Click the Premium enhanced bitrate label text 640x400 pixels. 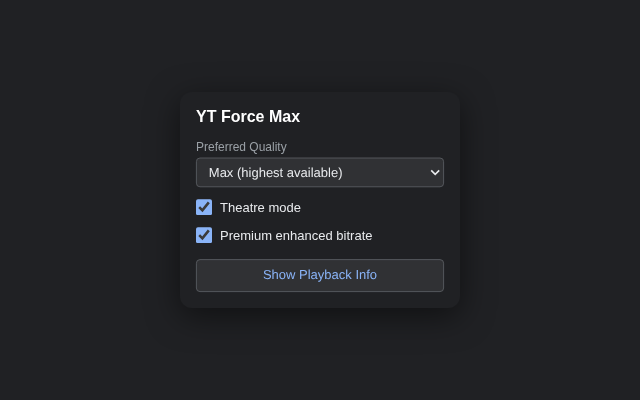pos(296,236)
